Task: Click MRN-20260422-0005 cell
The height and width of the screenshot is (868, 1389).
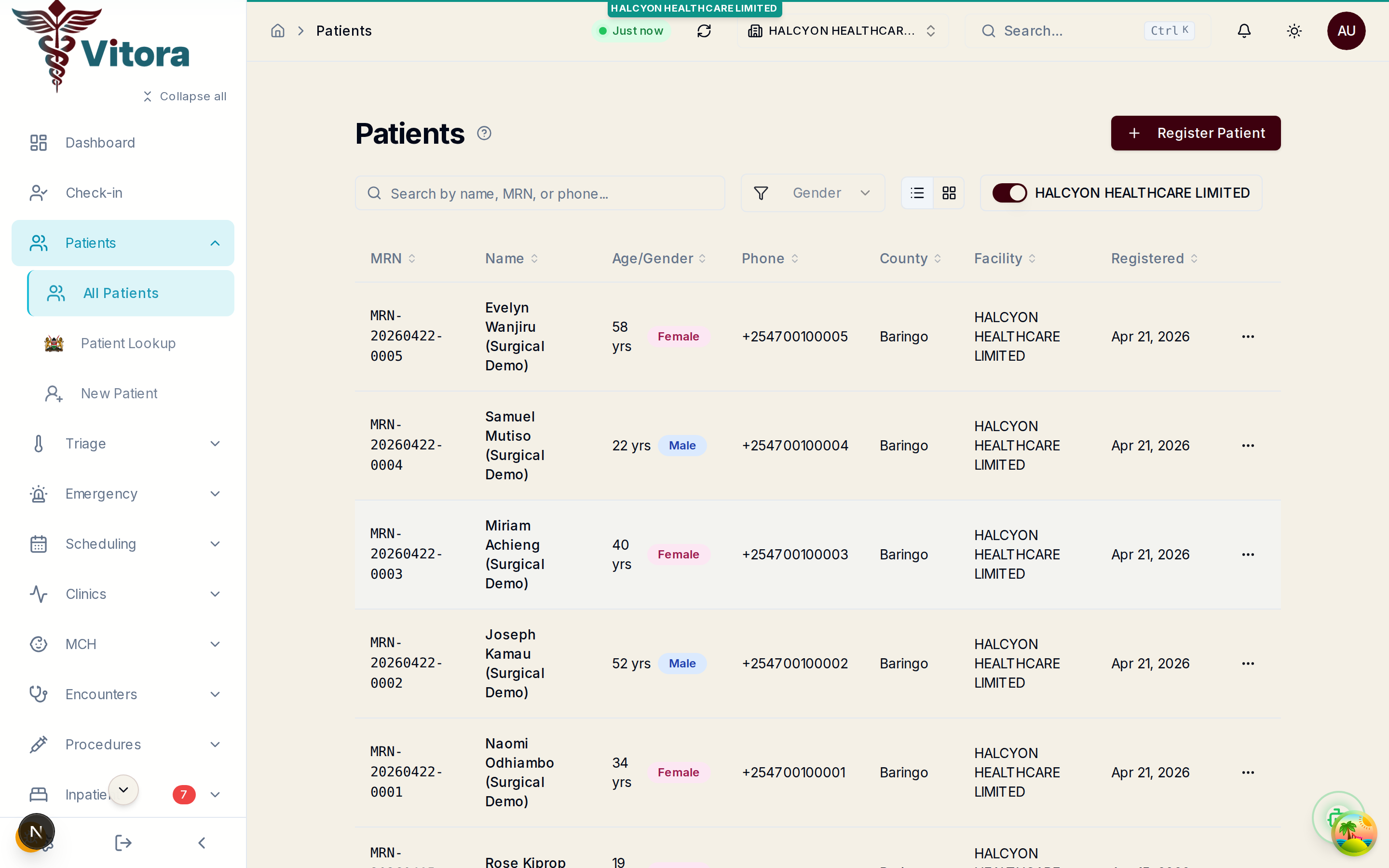Action: [407, 337]
